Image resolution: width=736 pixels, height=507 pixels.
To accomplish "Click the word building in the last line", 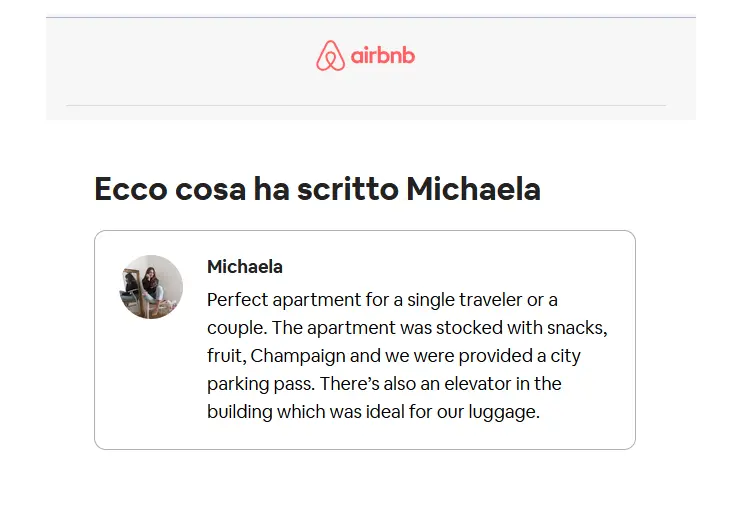I will [x=240, y=413].
